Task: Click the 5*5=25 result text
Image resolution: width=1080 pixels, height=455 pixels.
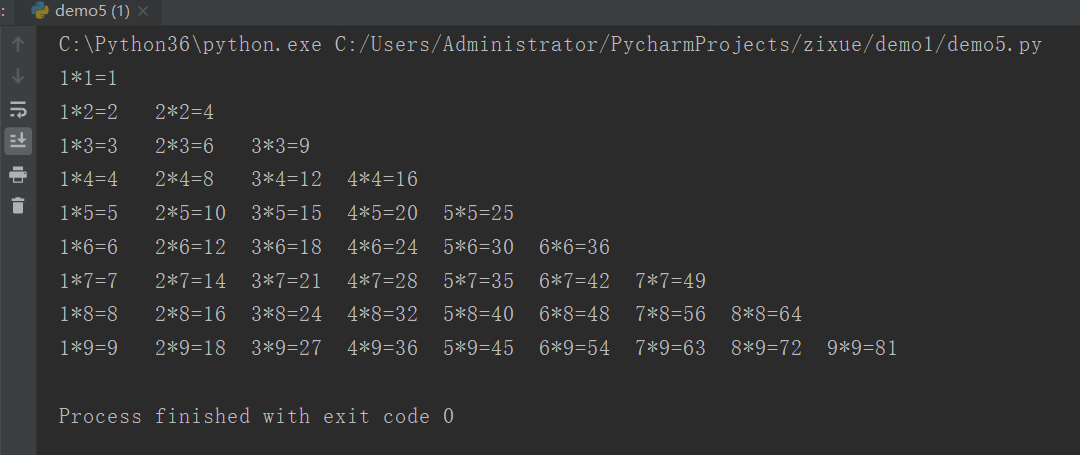Action: [478, 213]
